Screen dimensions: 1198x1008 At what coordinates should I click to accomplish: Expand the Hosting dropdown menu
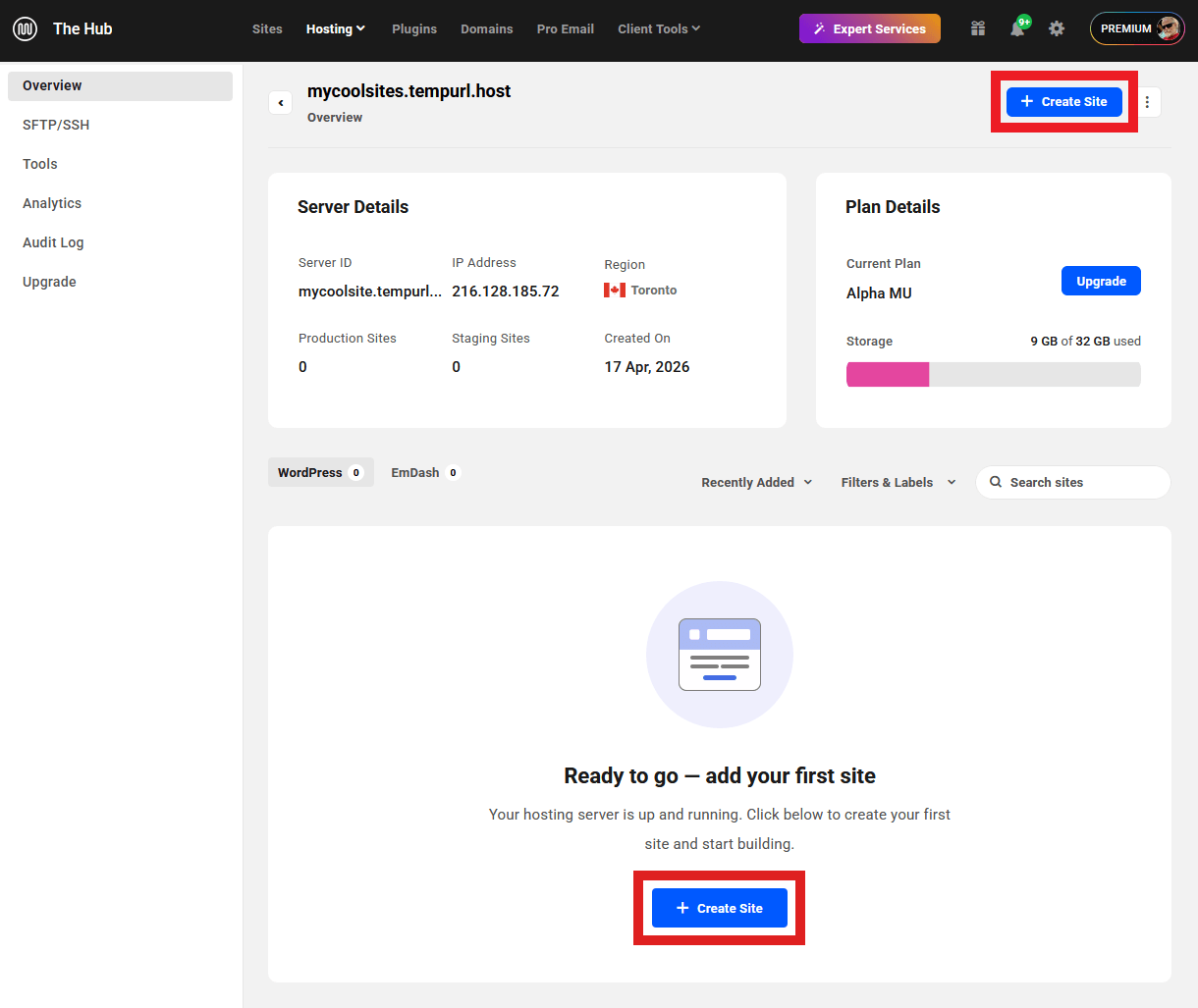[336, 28]
